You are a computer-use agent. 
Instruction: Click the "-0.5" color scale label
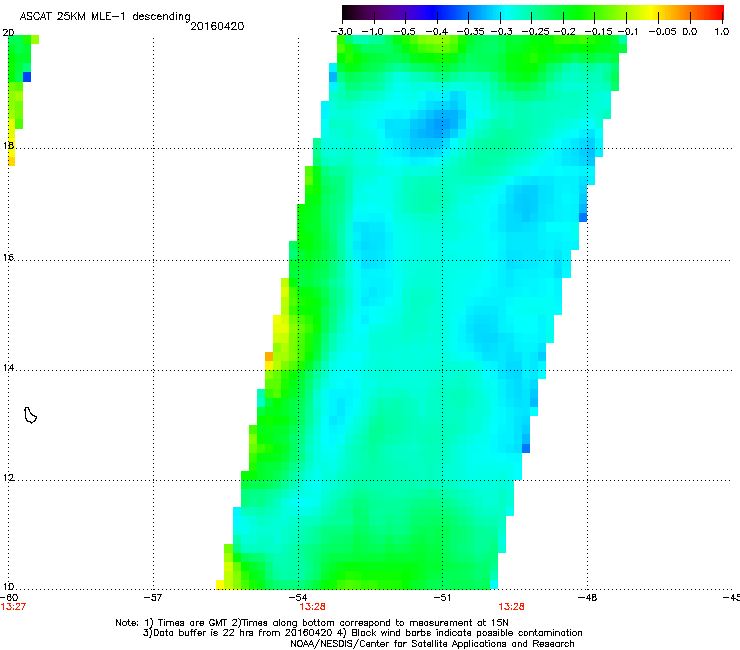pyautogui.click(x=404, y=32)
